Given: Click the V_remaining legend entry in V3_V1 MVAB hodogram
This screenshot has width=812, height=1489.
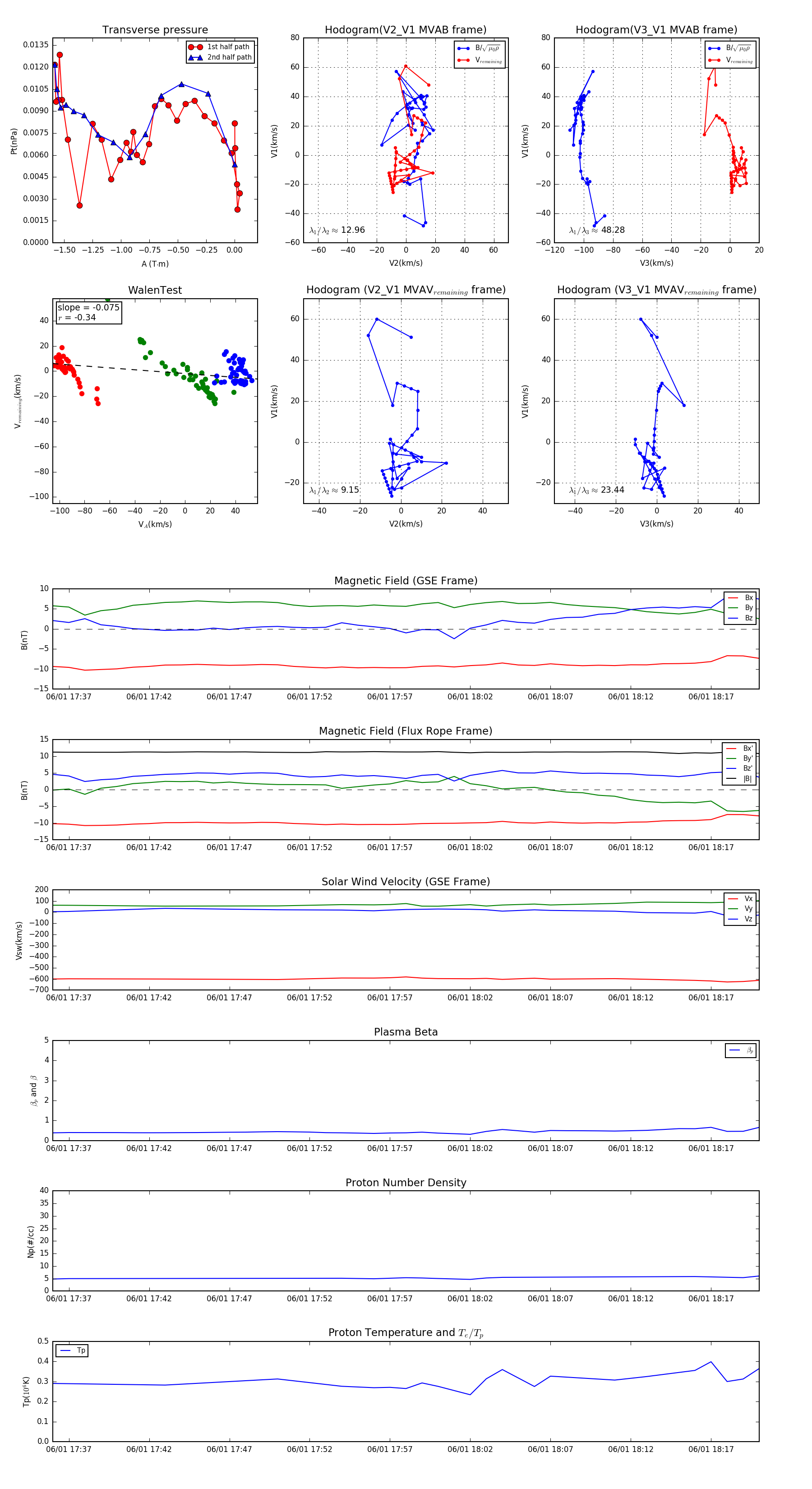Looking at the screenshot, I should 730,60.
